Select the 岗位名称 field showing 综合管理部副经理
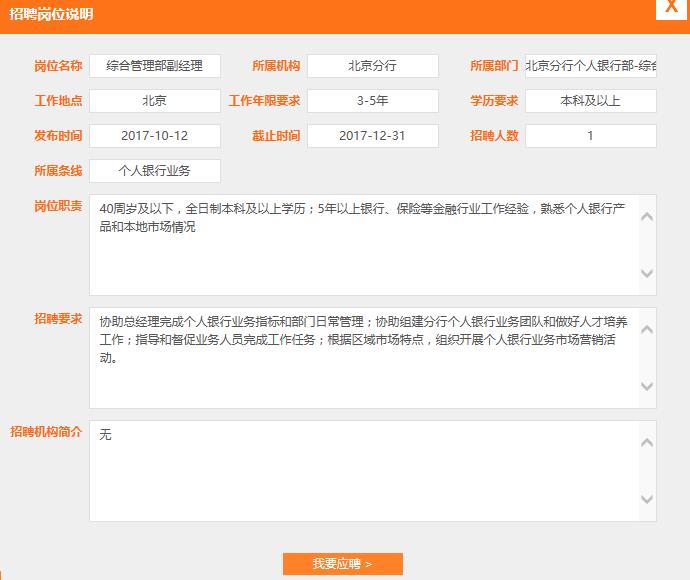Image resolution: width=690 pixels, height=580 pixels. pos(154,66)
